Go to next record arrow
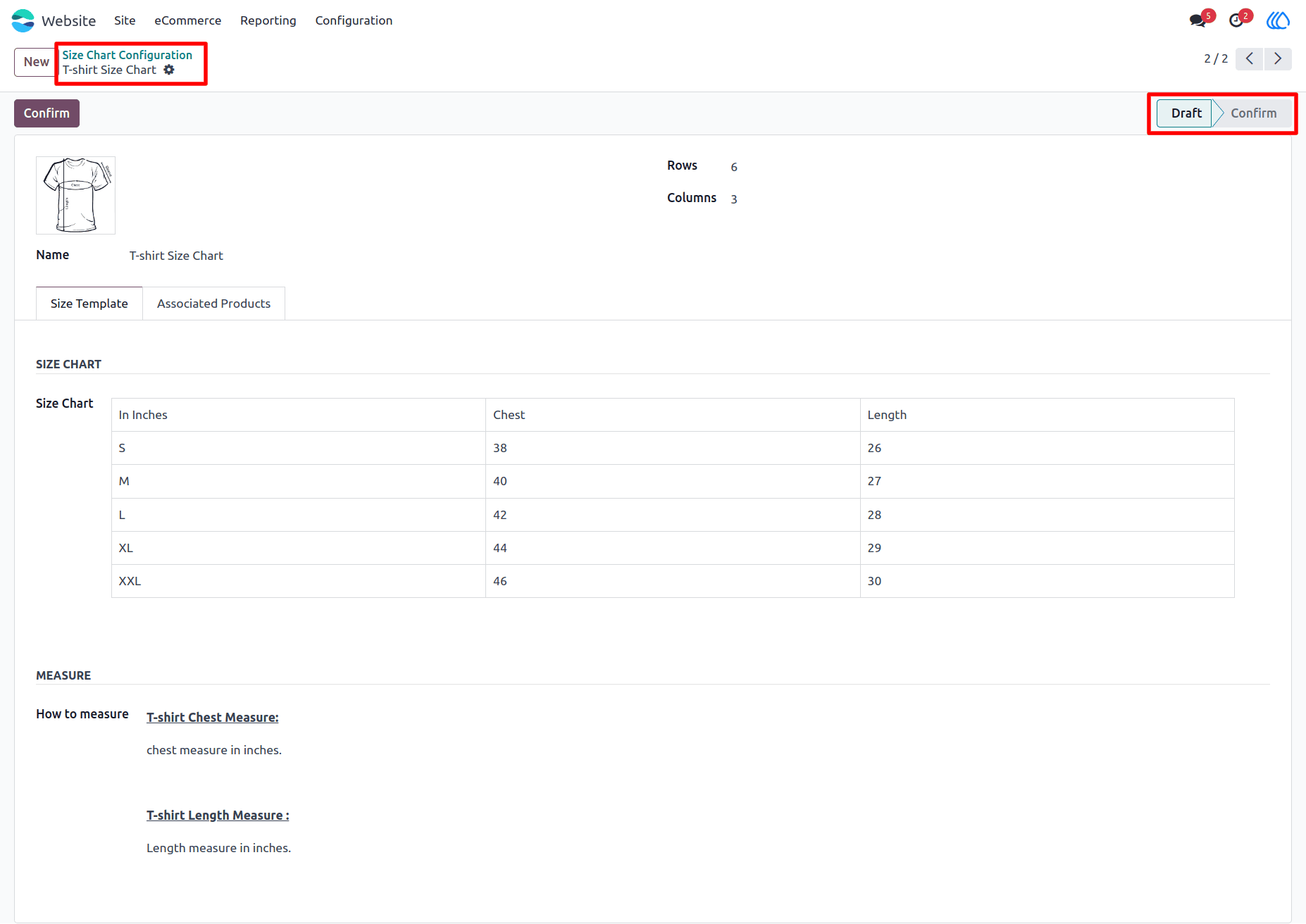Image resolution: width=1306 pixels, height=924 pixels. pyautogui.click(x=1278, y=58)
